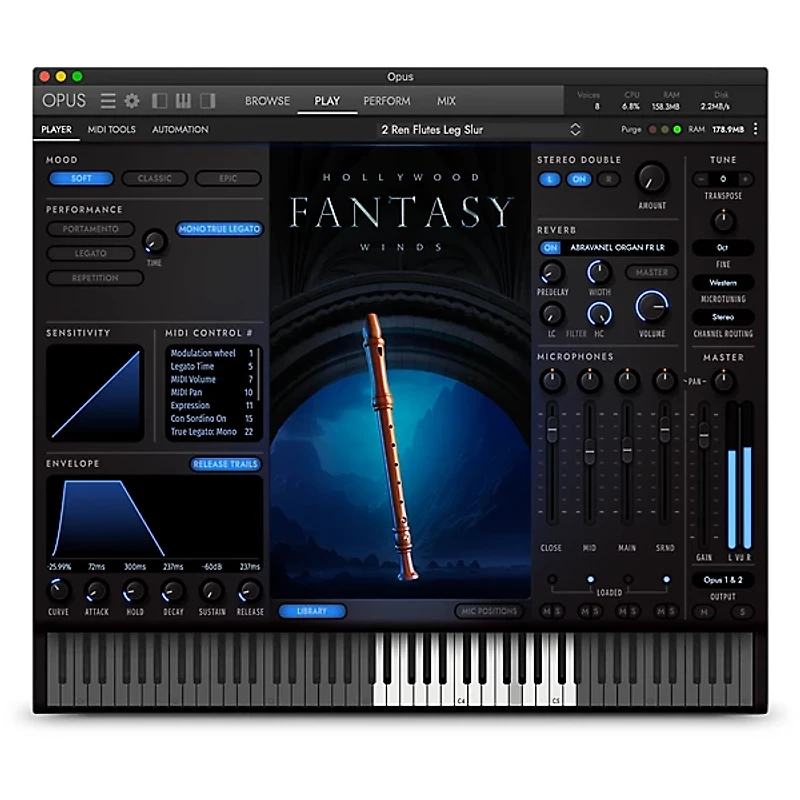Select the left panel layout icon
The height and width of the screenshot is (800, 800).
point(156,100)
